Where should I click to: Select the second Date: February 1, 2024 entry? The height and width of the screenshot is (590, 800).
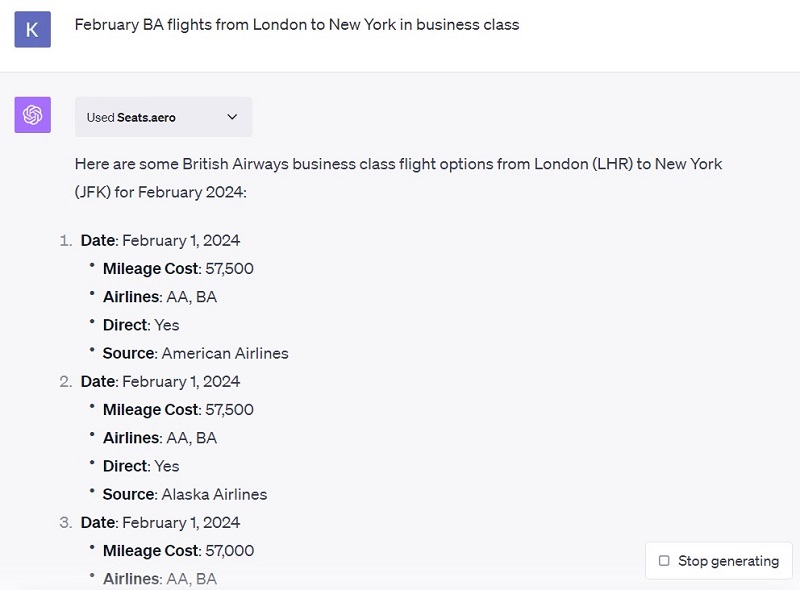point(160,381)
